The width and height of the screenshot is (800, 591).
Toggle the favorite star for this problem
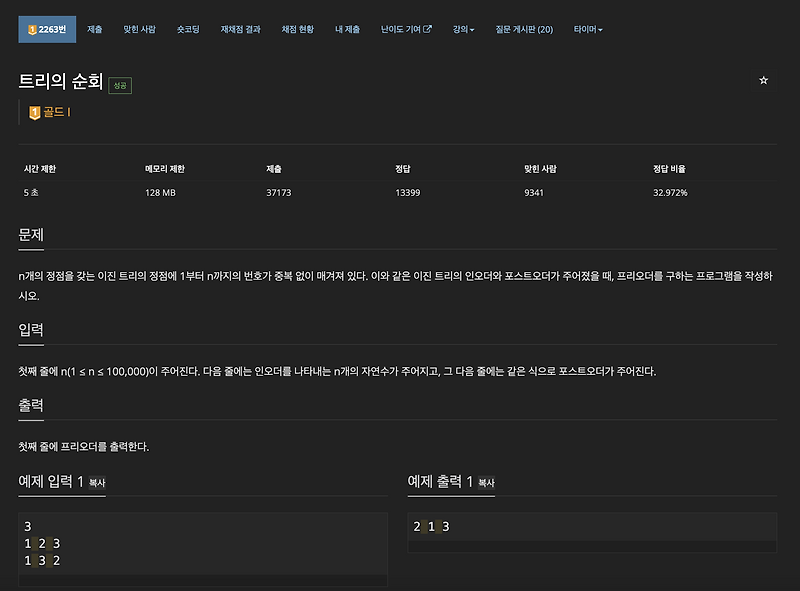[x=764, y=79]
